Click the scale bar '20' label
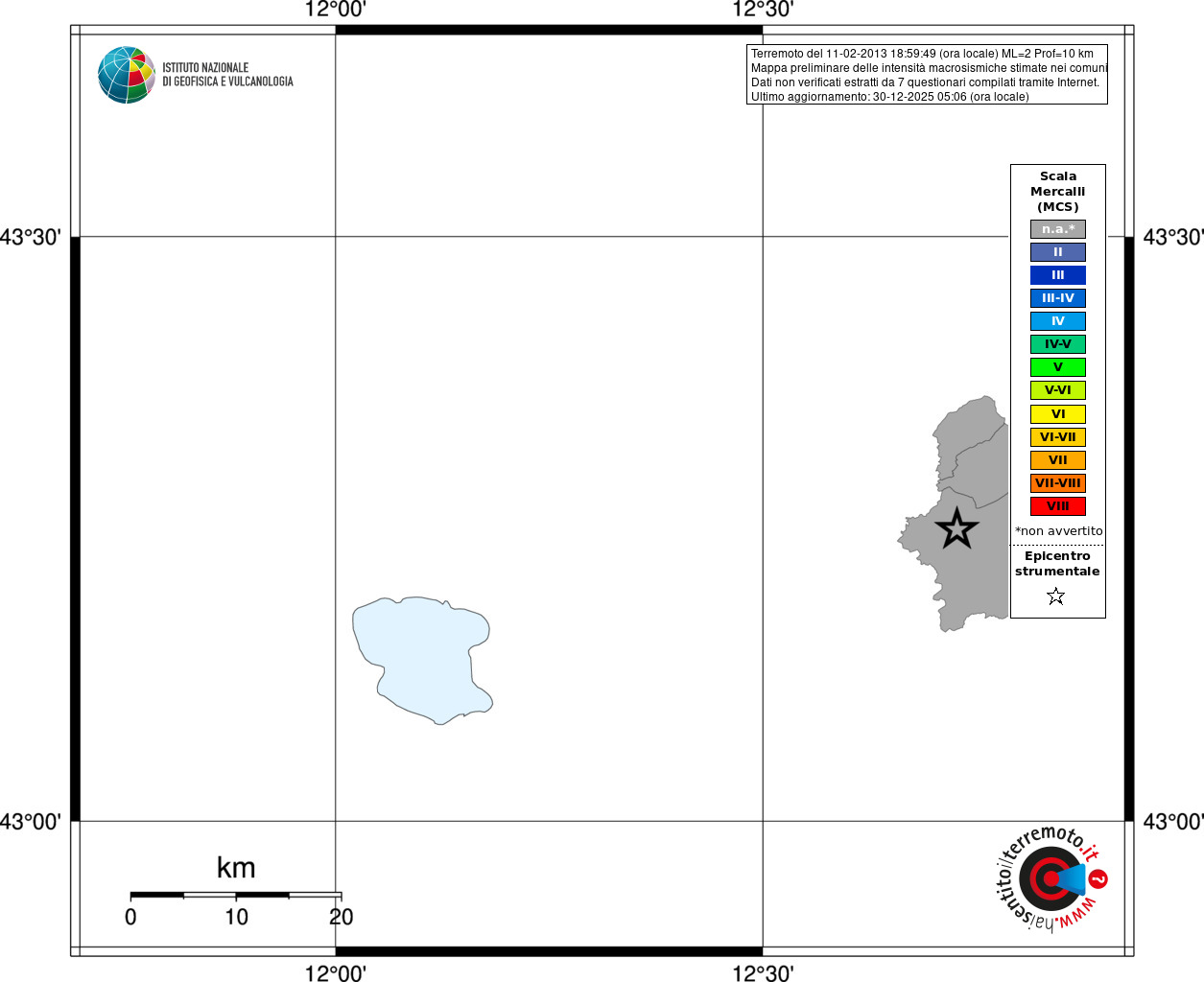This screenshot has width=1204, height=982. point(342,917)
